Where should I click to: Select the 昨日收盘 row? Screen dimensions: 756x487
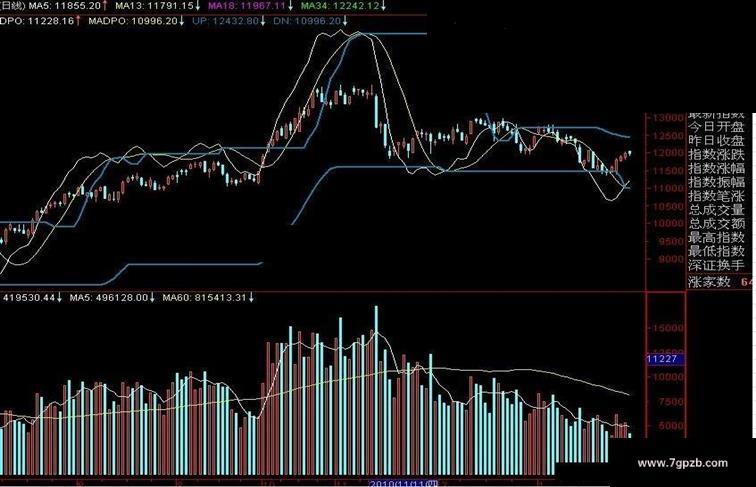point(716,141)
